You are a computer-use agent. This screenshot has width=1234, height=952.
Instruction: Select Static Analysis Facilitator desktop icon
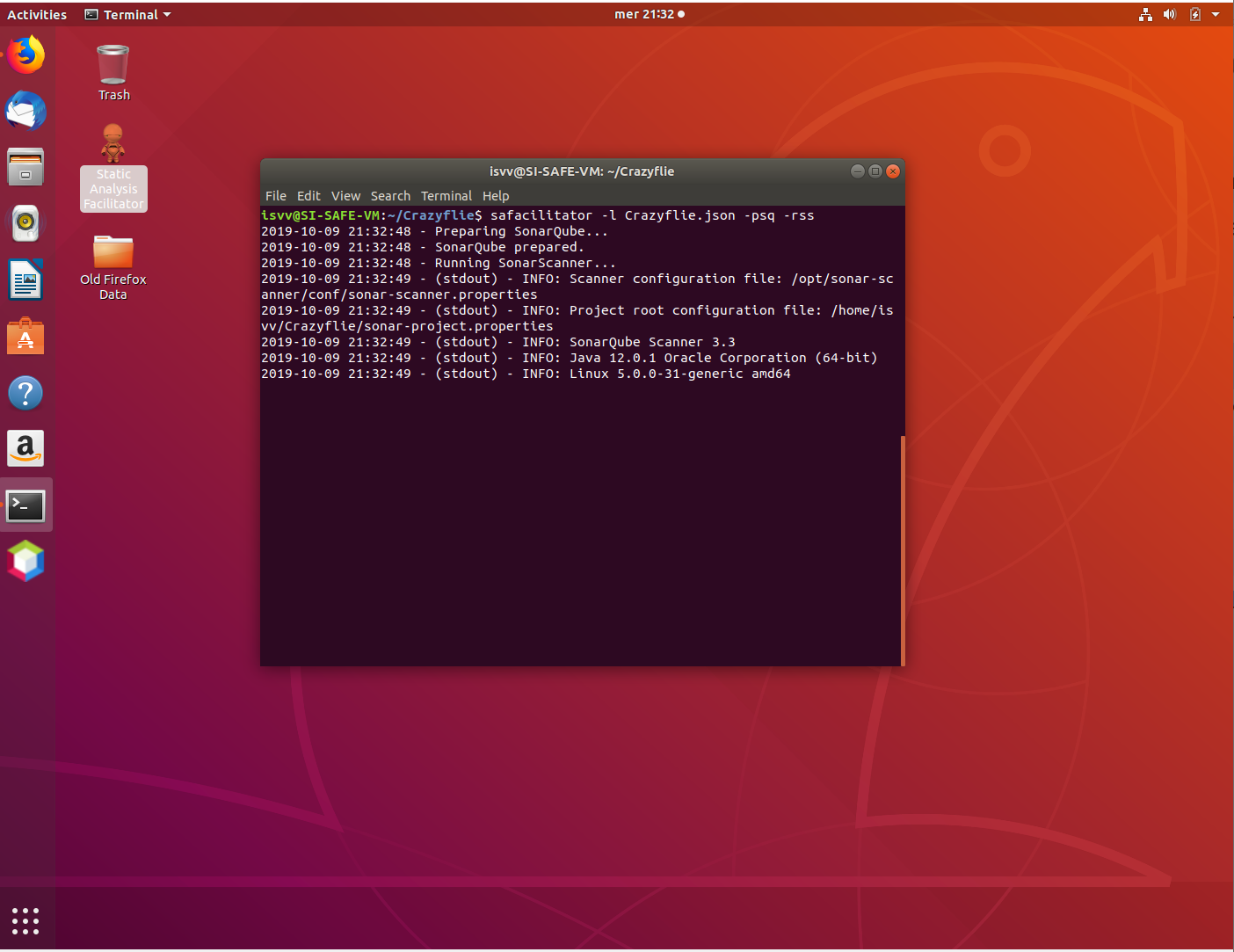click(x=113, y=167)
